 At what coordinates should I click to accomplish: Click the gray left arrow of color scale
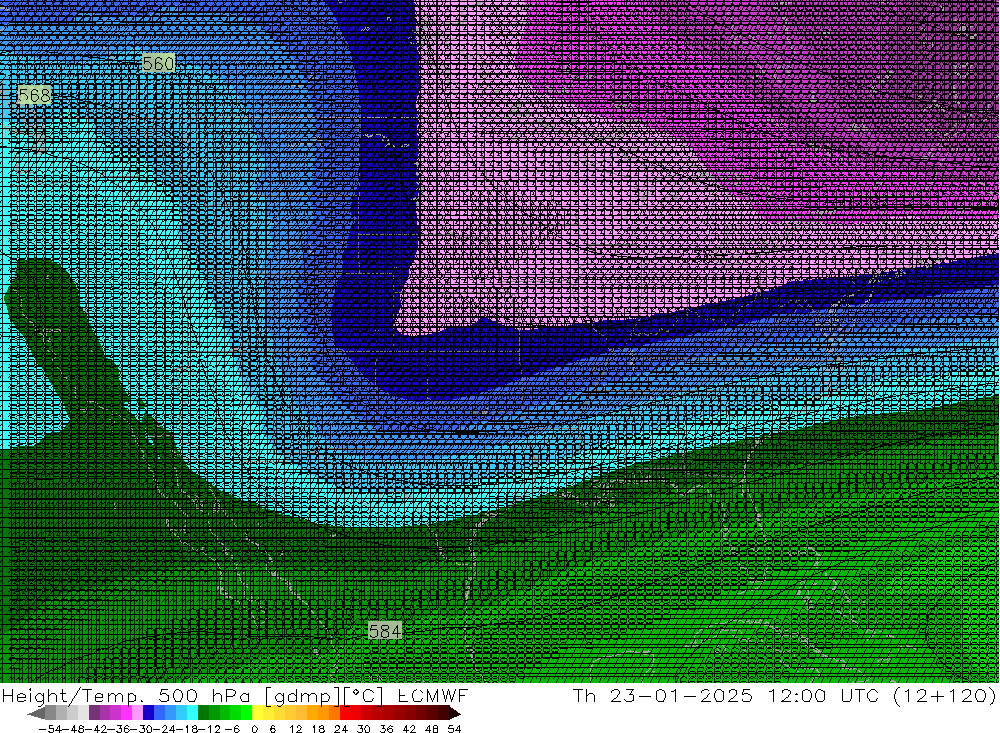pos(36,713)
